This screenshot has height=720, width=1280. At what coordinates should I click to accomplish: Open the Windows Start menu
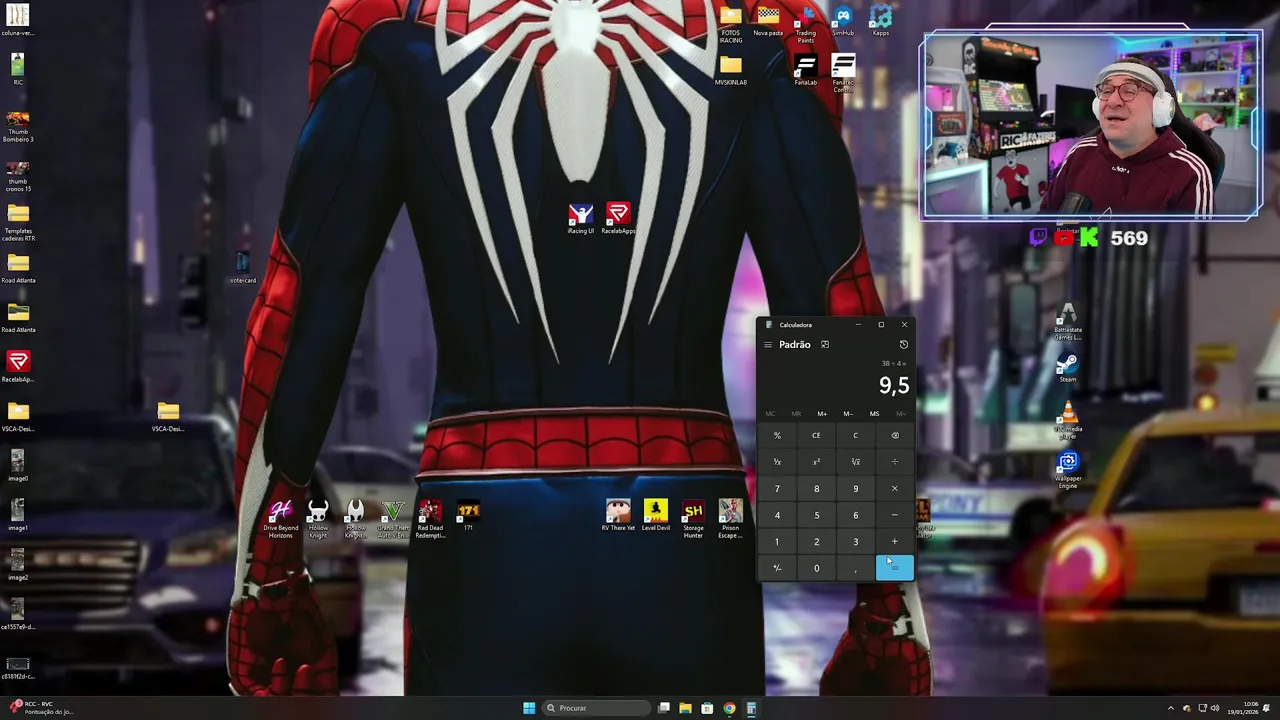coord(528,708)
